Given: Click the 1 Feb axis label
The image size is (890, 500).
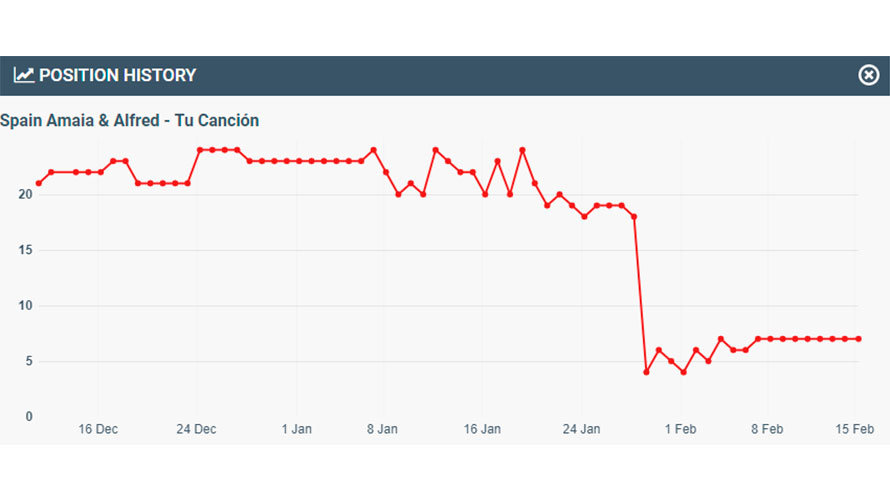Looking at the screenshot, I should pyautogui.click(x=680, y=429).
